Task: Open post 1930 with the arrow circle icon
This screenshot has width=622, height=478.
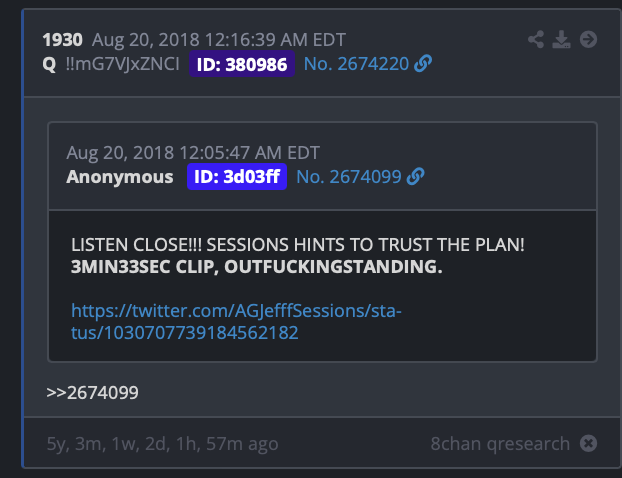Action: pos(588,40)
